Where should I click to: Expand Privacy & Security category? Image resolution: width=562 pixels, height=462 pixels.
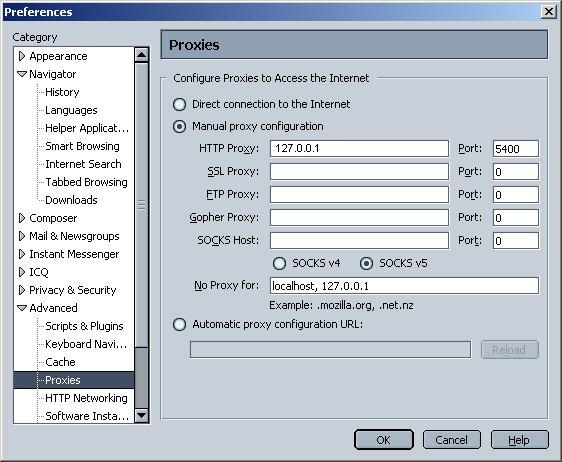[x=22, y=290]
